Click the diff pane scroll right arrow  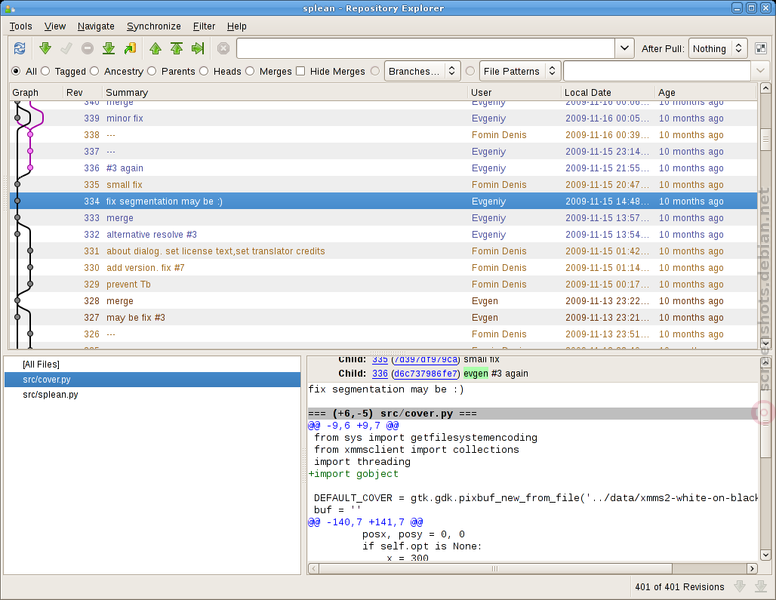click(752, 569)
